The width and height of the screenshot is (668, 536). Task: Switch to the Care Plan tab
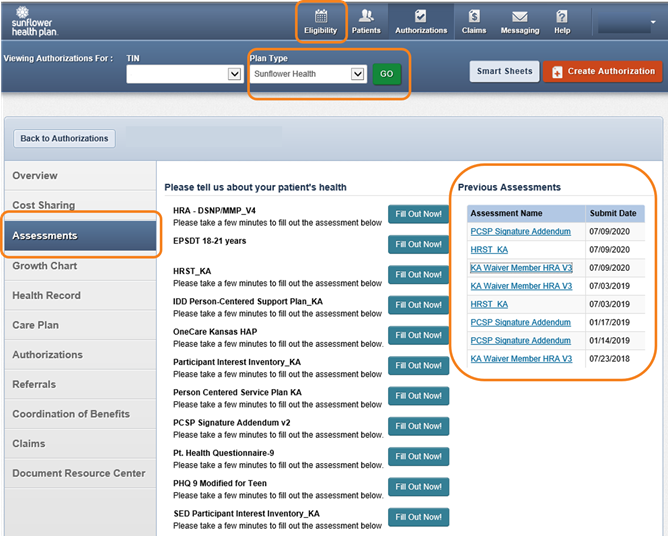(x=35, y=325)
